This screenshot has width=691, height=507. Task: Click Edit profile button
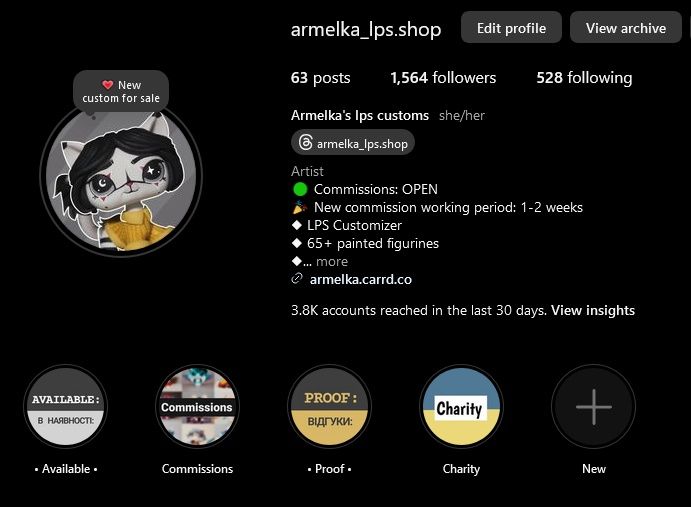coord(511,28)
